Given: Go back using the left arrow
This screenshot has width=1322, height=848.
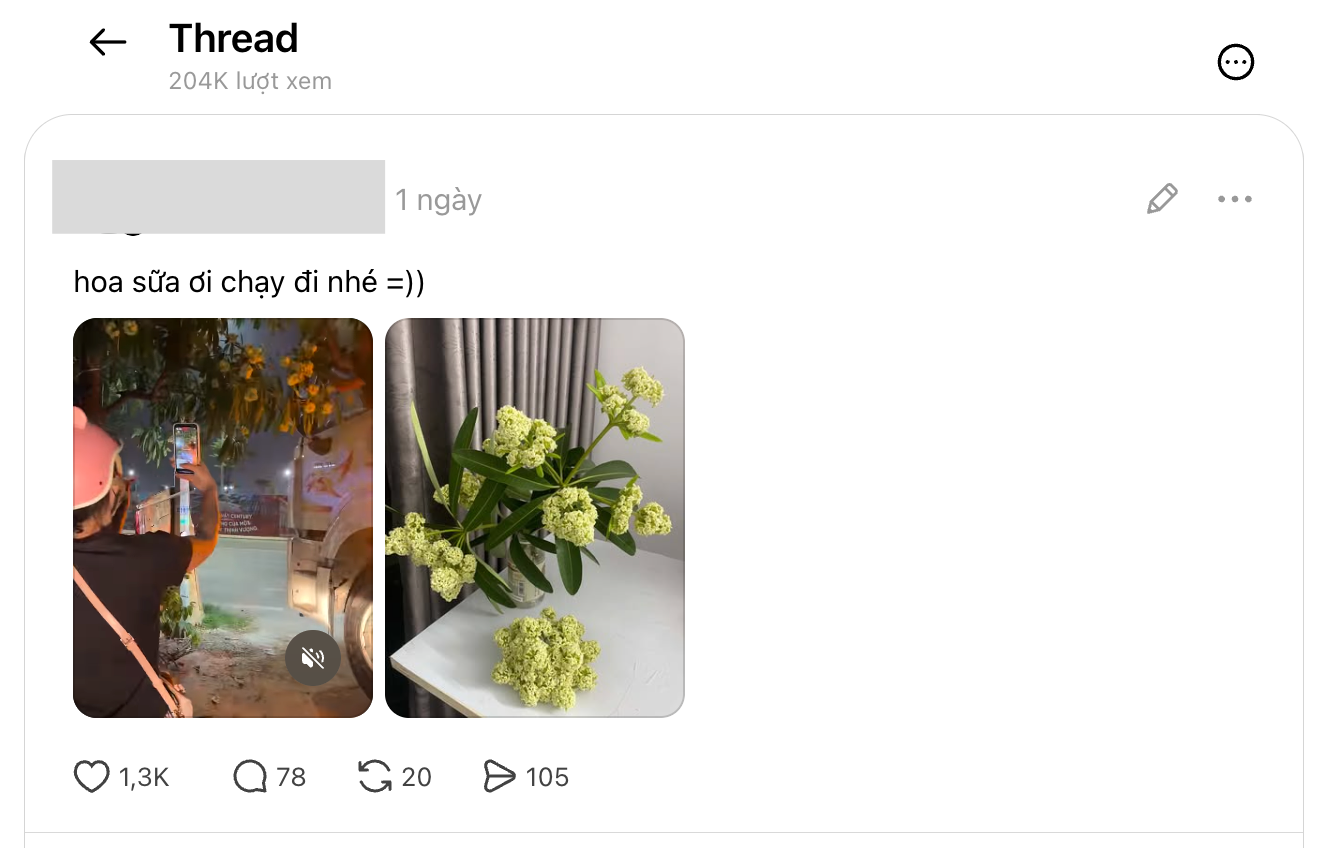Looking at the screenshot, I should click(x=108, y=42).
